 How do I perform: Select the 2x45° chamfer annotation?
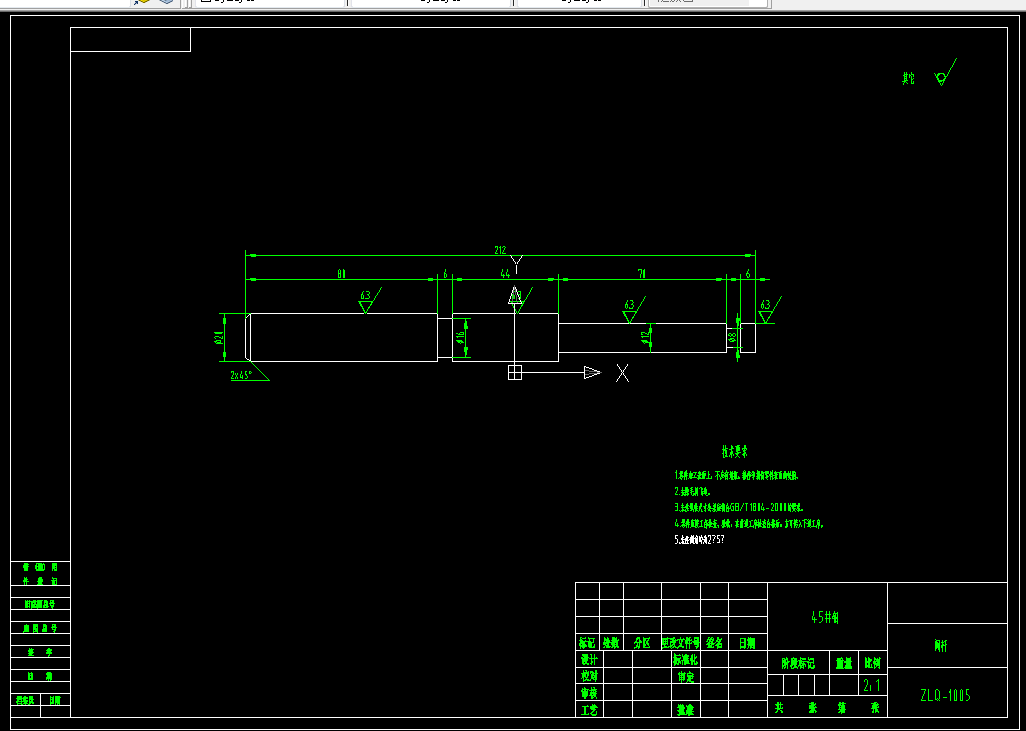241,376
